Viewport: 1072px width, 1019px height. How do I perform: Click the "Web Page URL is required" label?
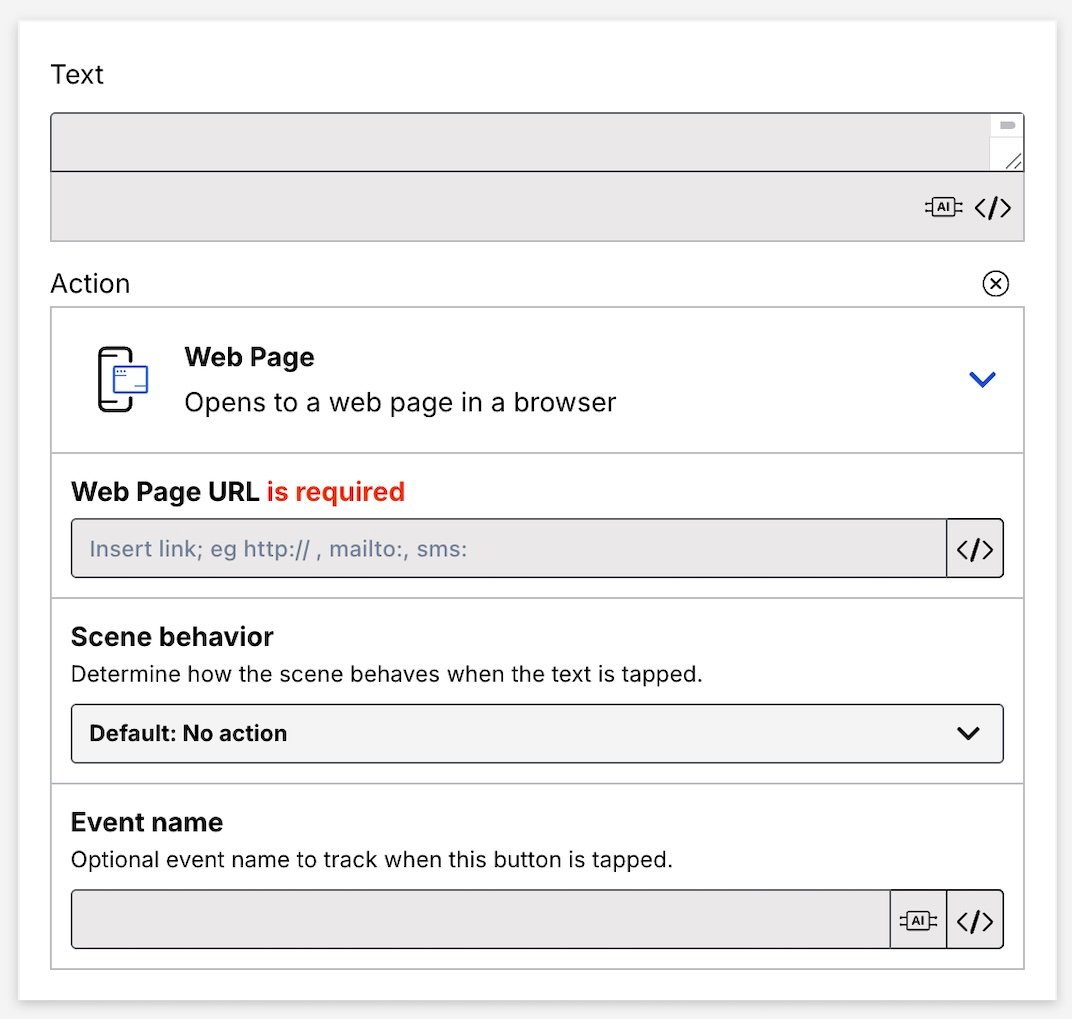point(238,492)
